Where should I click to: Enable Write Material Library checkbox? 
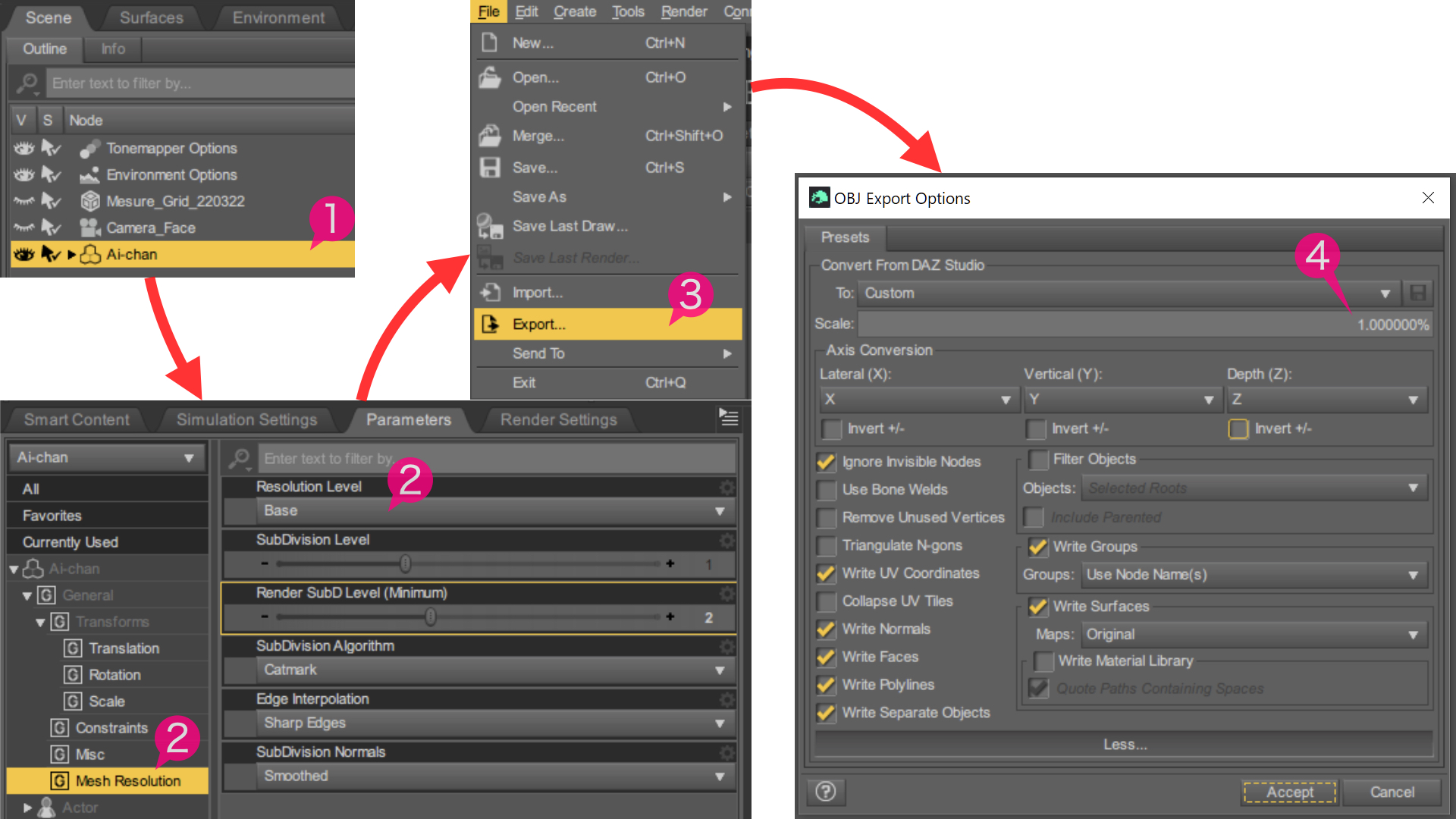1043,661
